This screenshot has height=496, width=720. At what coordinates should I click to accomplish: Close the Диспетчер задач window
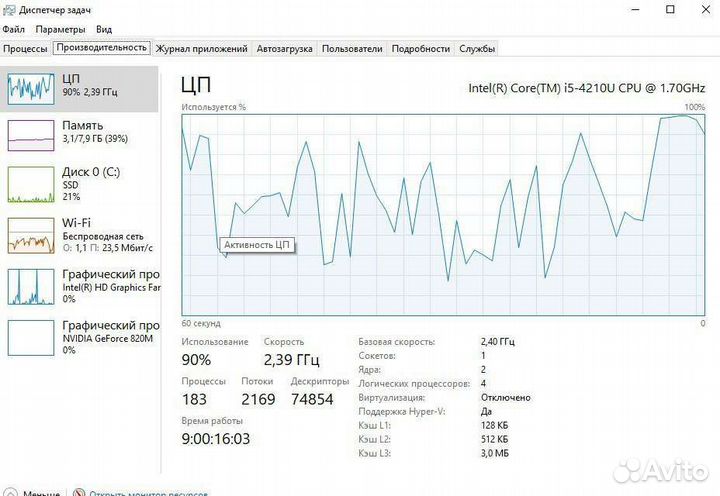click(x=706, y=10)
